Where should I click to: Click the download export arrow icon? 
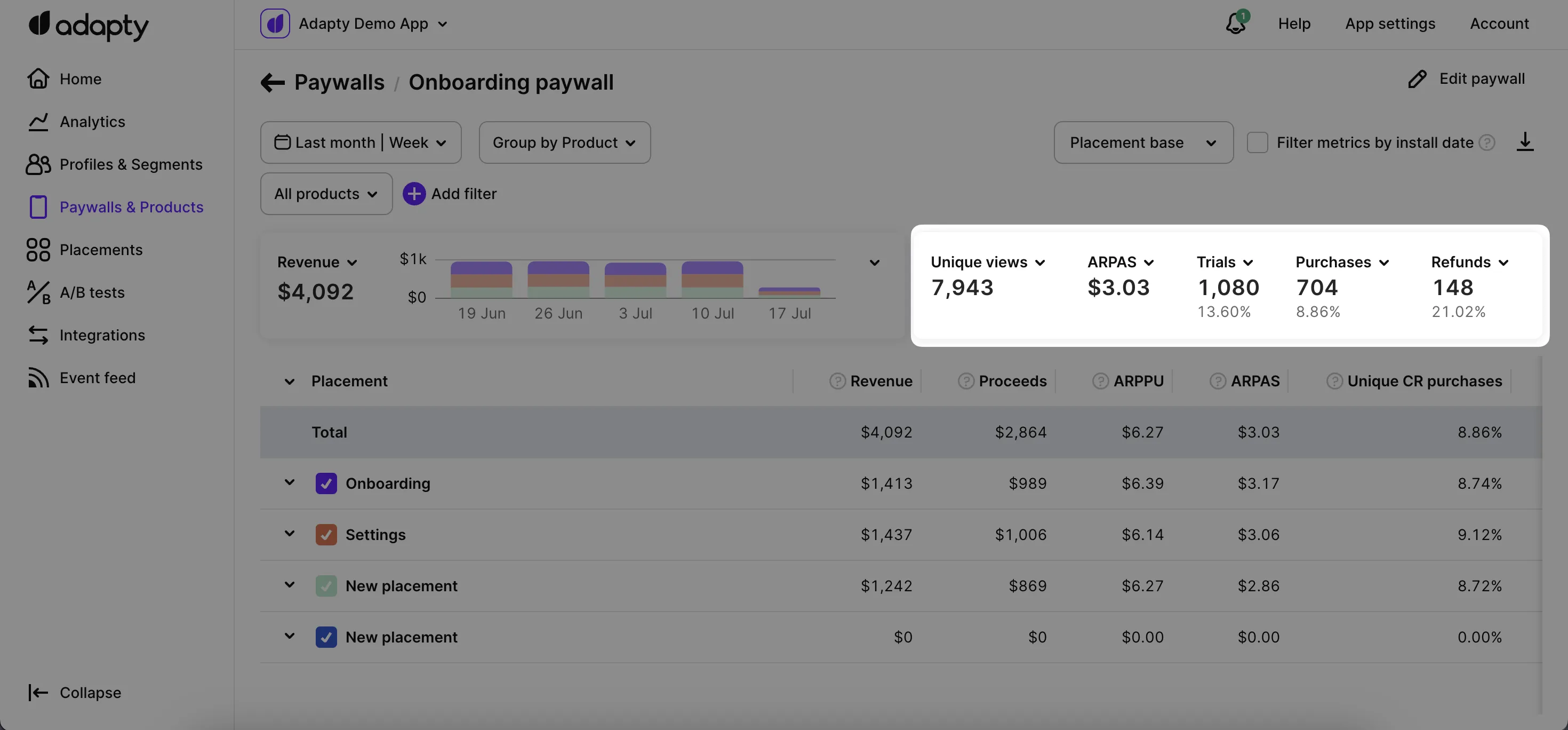coord(1524,142)
